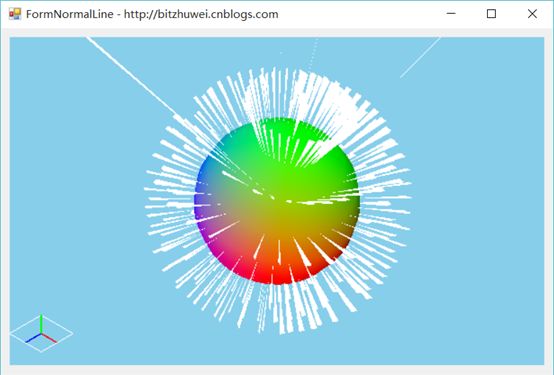Click the XYZ axis orientation gizmo
The image size is (554, 375).
41,333
